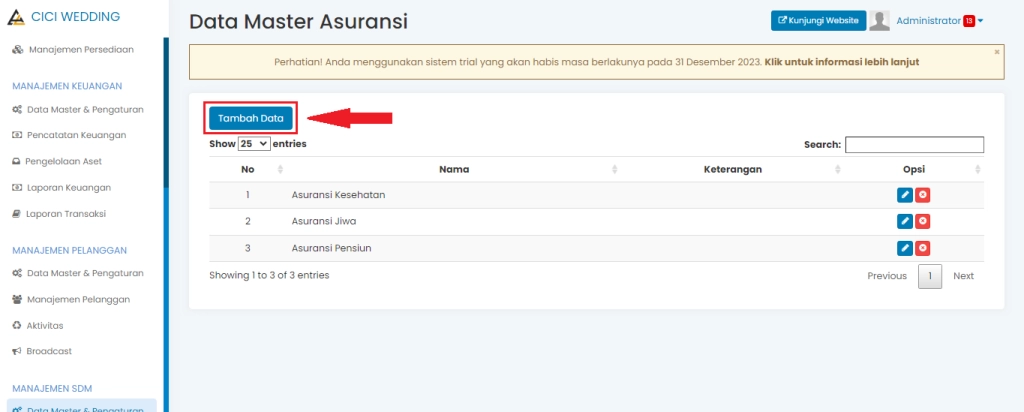Viewport: 1024px width, 412px height.
Task: Edit the Asuransi Pensiun row
Action: click(905, 248)
